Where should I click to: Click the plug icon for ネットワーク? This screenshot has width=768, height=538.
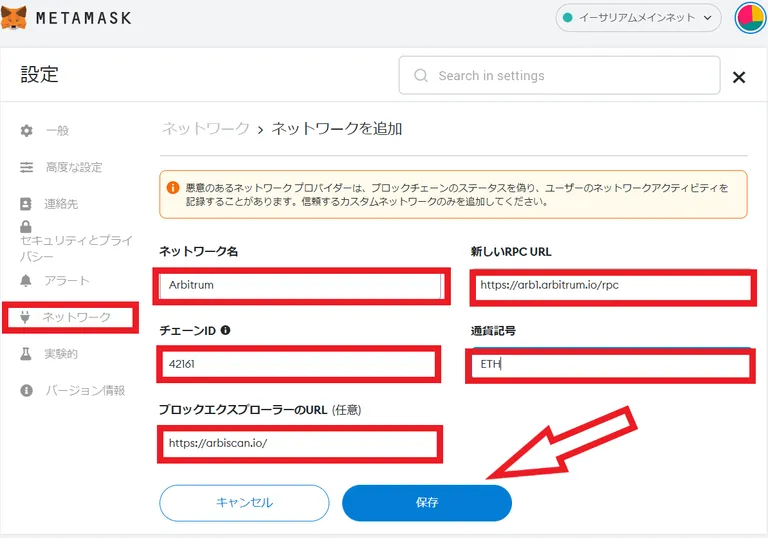pos(25,317)
